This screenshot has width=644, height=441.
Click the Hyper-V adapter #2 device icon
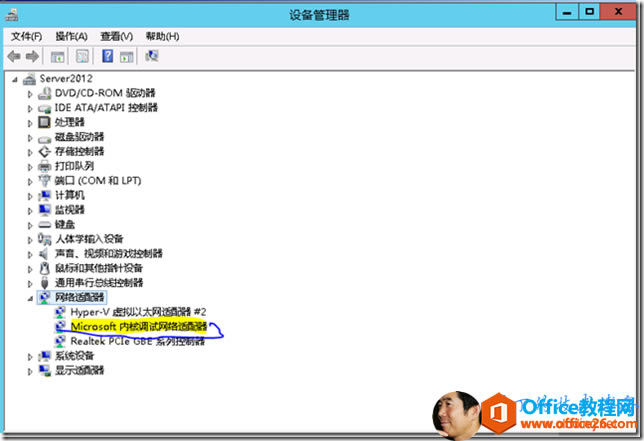click(x=60, y=312)
